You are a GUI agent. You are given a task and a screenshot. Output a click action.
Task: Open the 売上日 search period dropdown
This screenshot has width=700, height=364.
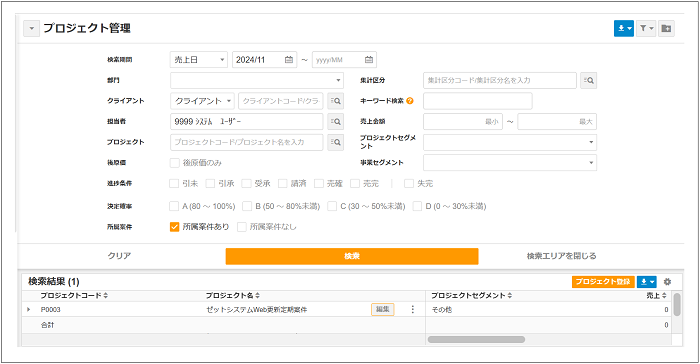coord(199,59)
